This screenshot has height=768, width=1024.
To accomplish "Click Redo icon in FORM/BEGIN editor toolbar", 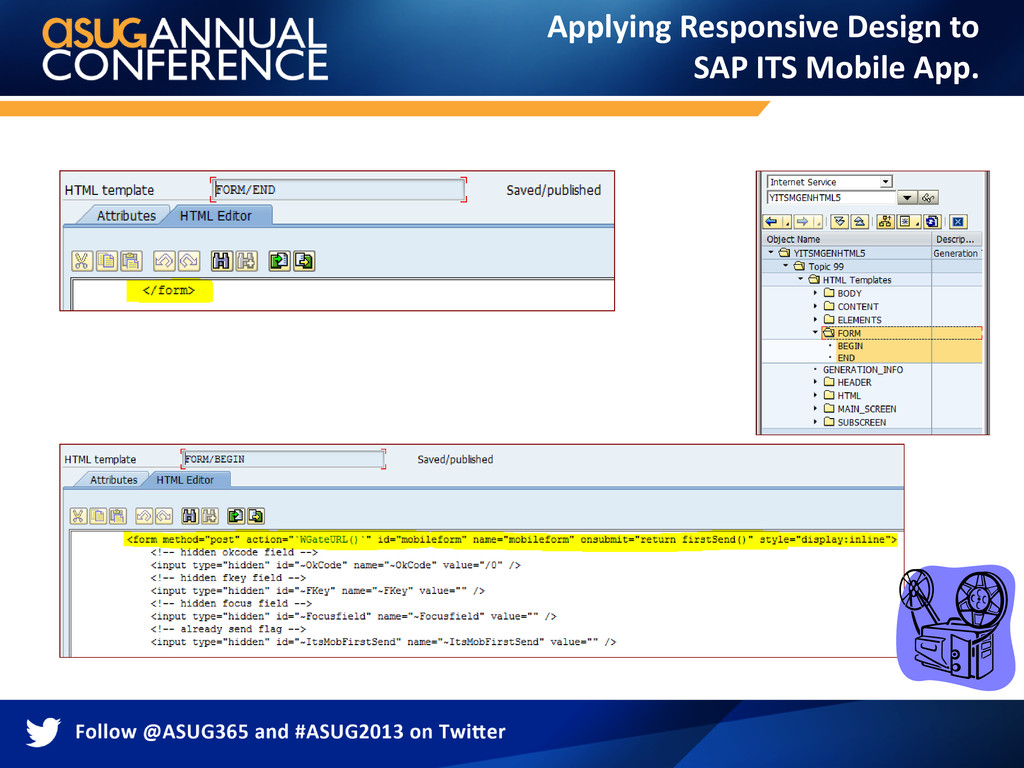I will coord(163,516).
